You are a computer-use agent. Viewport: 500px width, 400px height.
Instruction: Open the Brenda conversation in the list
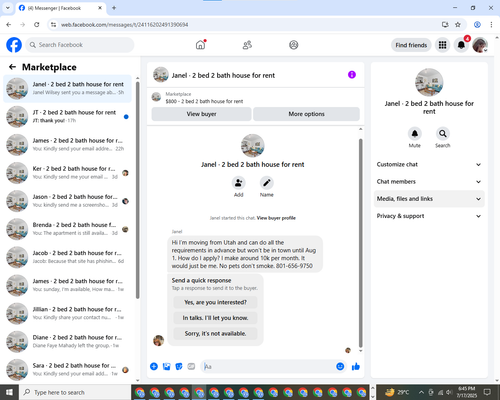[67, 229]
